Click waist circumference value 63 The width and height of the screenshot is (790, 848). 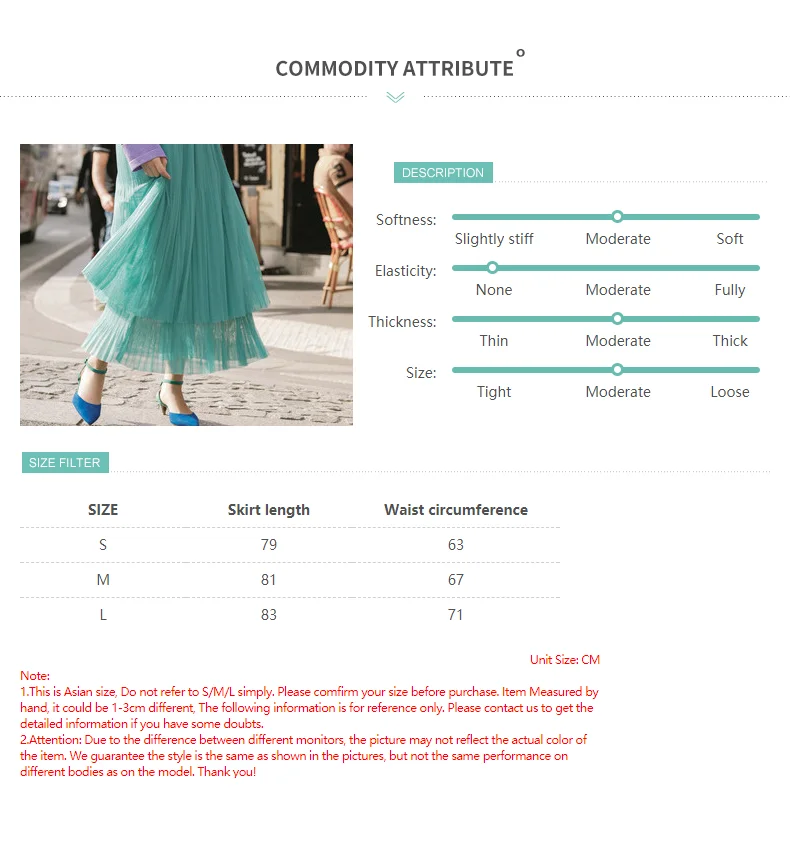click(456, 545)
